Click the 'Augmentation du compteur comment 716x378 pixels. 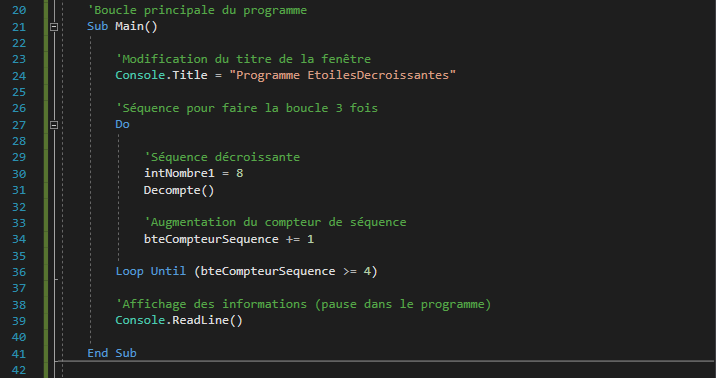(275, 222)
